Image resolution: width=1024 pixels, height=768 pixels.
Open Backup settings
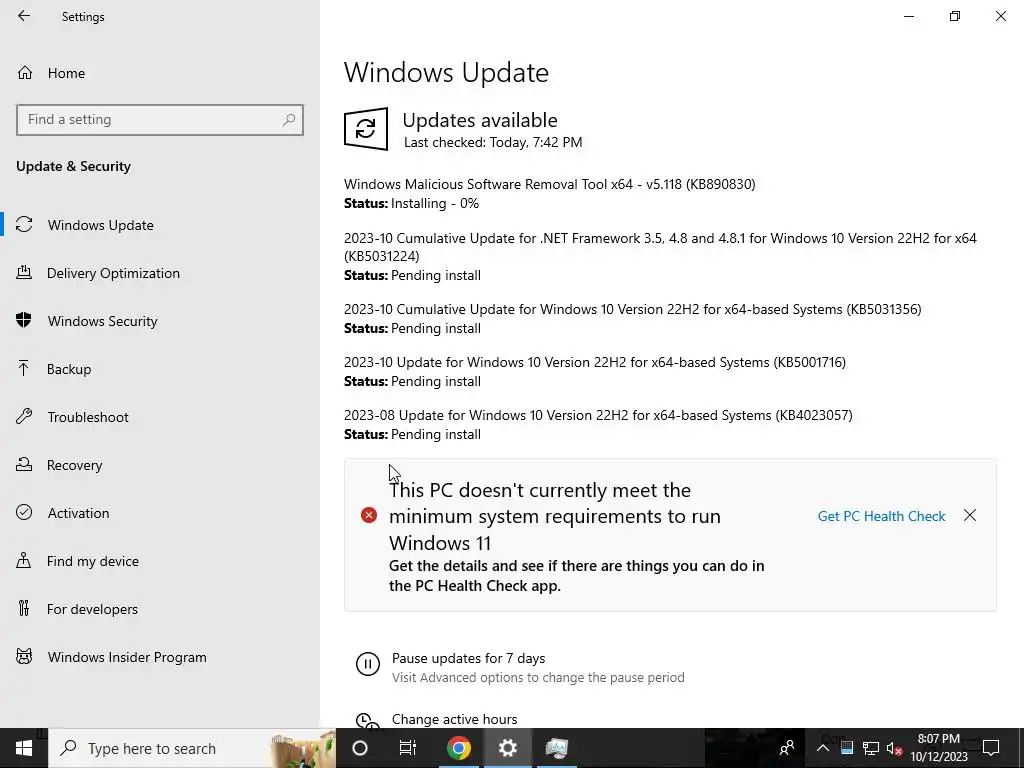point(69,369)
